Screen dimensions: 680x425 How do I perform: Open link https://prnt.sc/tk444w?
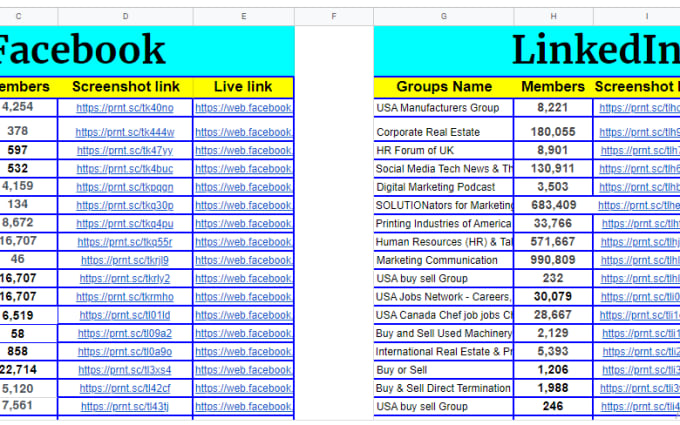(125, 132)
